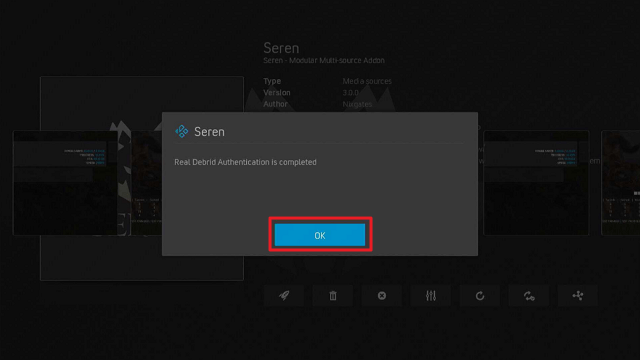The width and height of the screenshot is (640, 360).
Task: Click the Auto-update arrows icon
Action: [529, 296]
